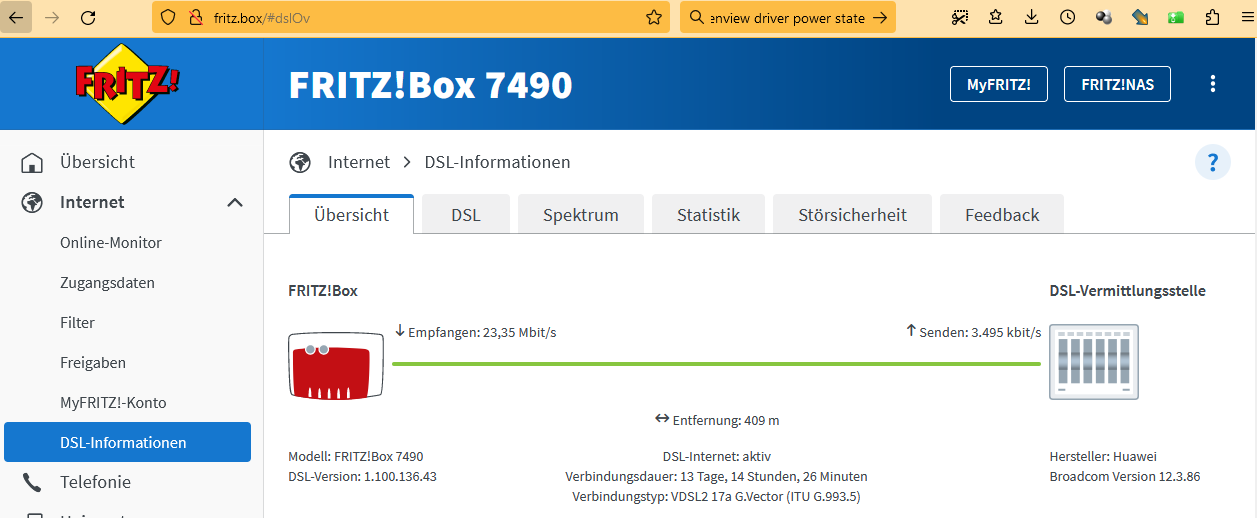Viewport: 1257px width, 518px height.
Task: Click the Internet breadcrumb link
Action: coord(359,162)
